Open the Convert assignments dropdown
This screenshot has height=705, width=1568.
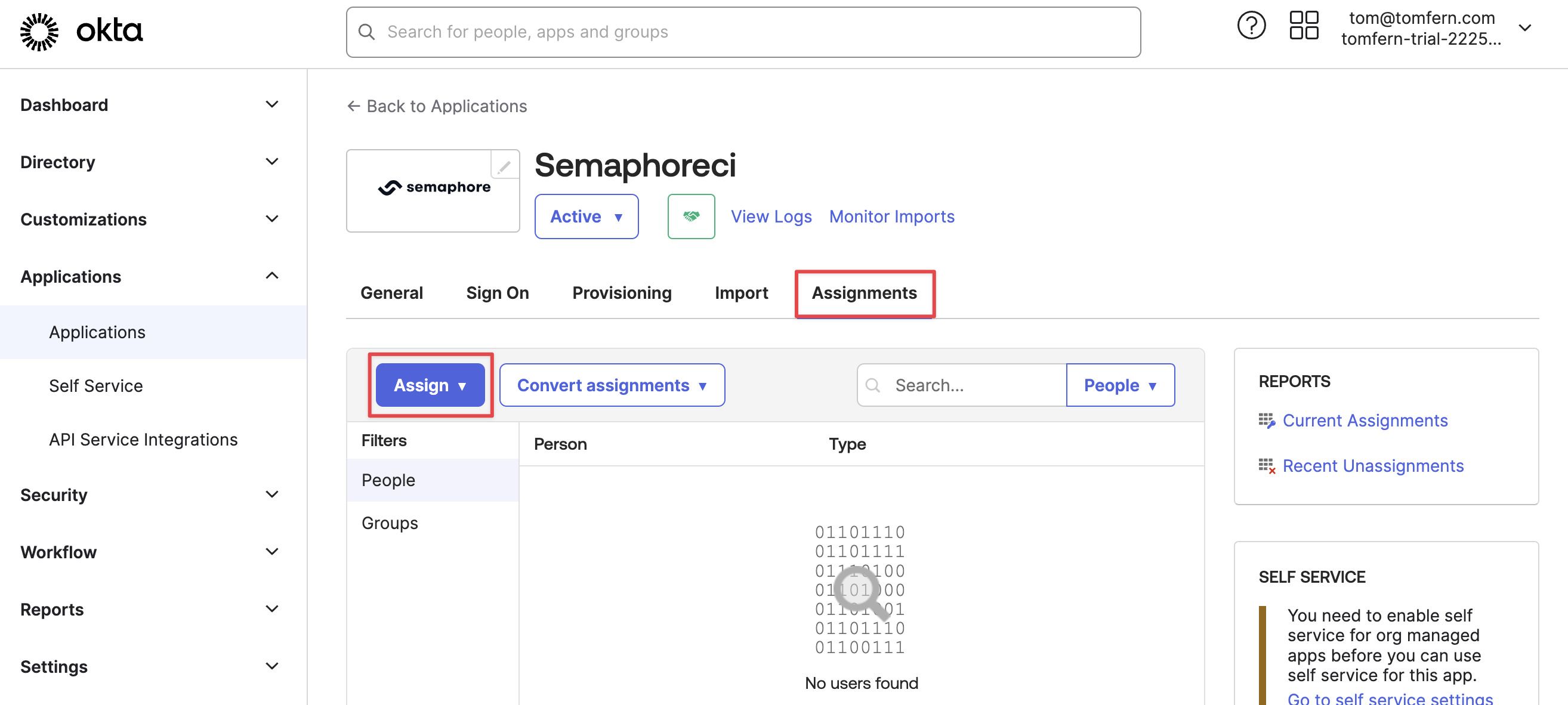click(612, 385)
